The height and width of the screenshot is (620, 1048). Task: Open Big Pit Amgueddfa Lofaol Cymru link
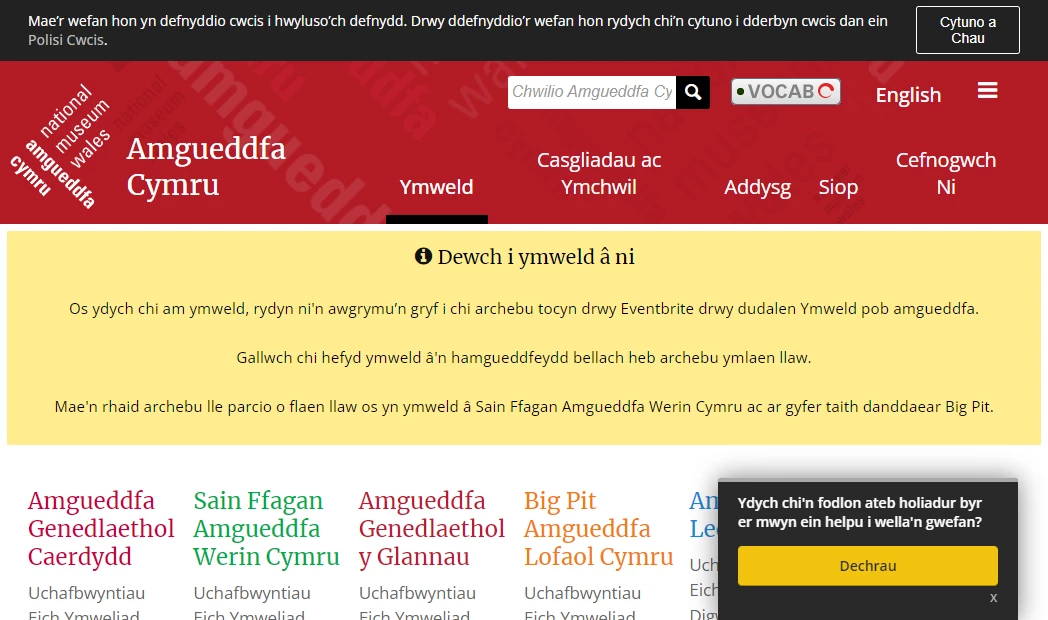click(598, 529)
